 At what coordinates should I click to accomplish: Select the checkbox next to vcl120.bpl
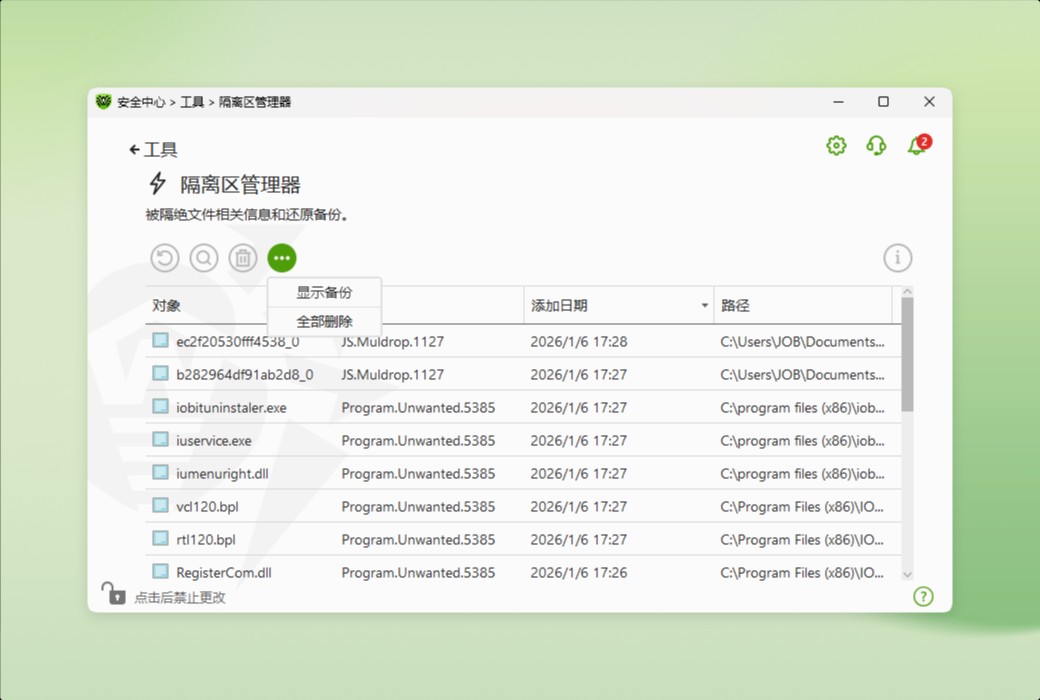(161, 506)
